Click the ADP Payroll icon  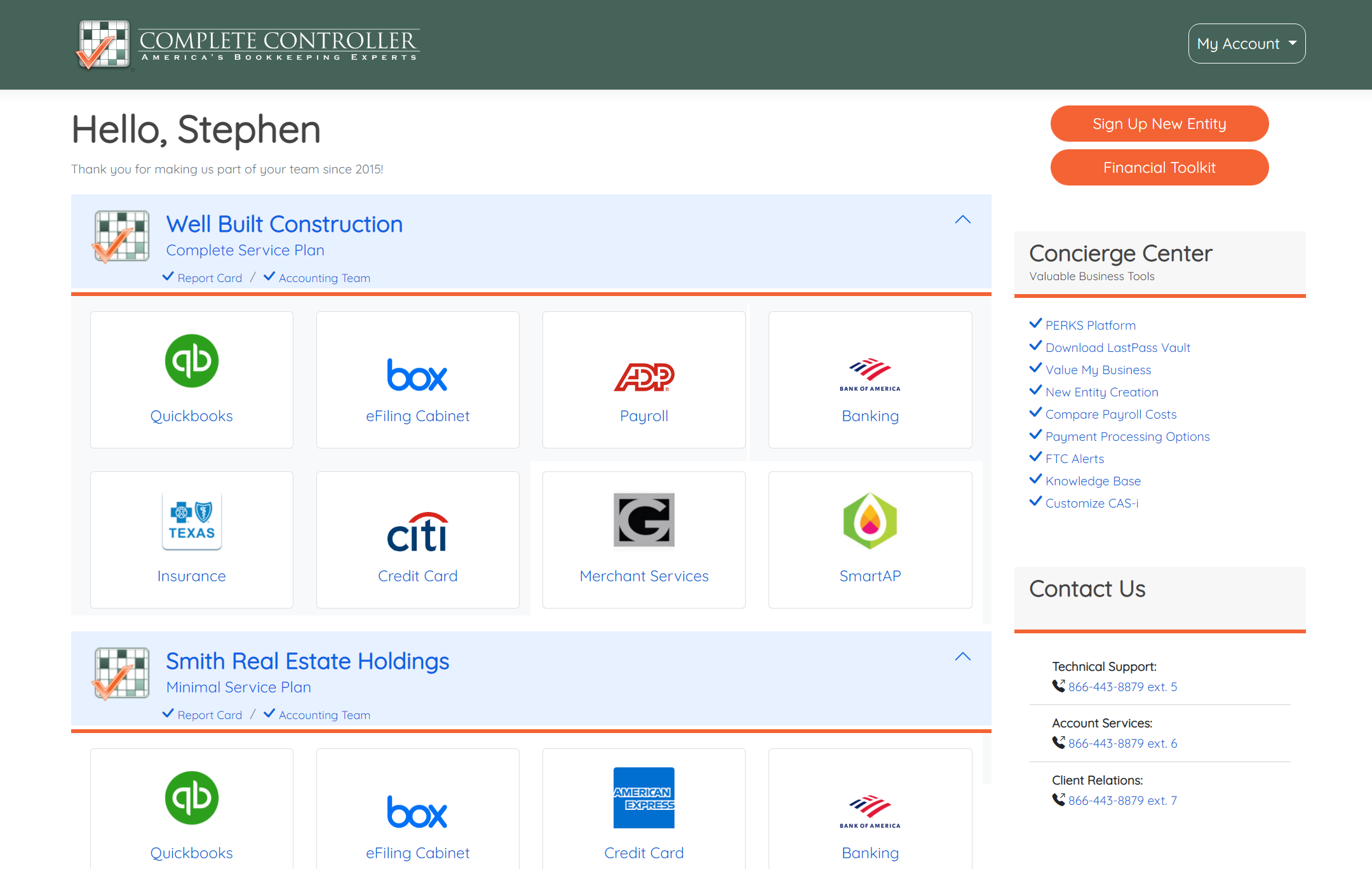click(x=644, y=377)
